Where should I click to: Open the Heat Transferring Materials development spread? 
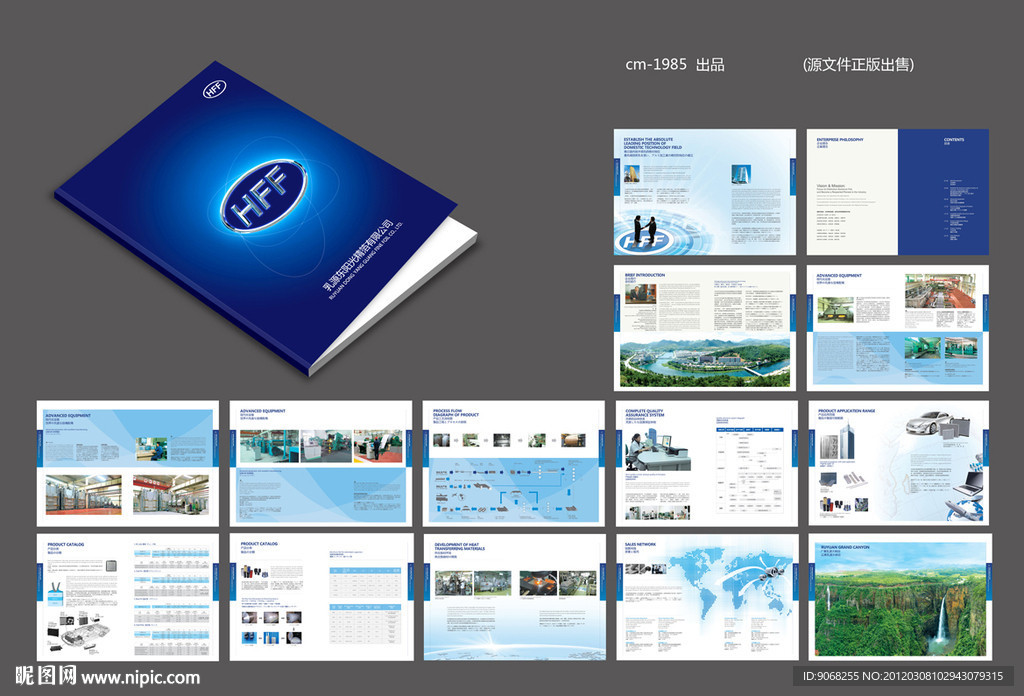(513, 597)
